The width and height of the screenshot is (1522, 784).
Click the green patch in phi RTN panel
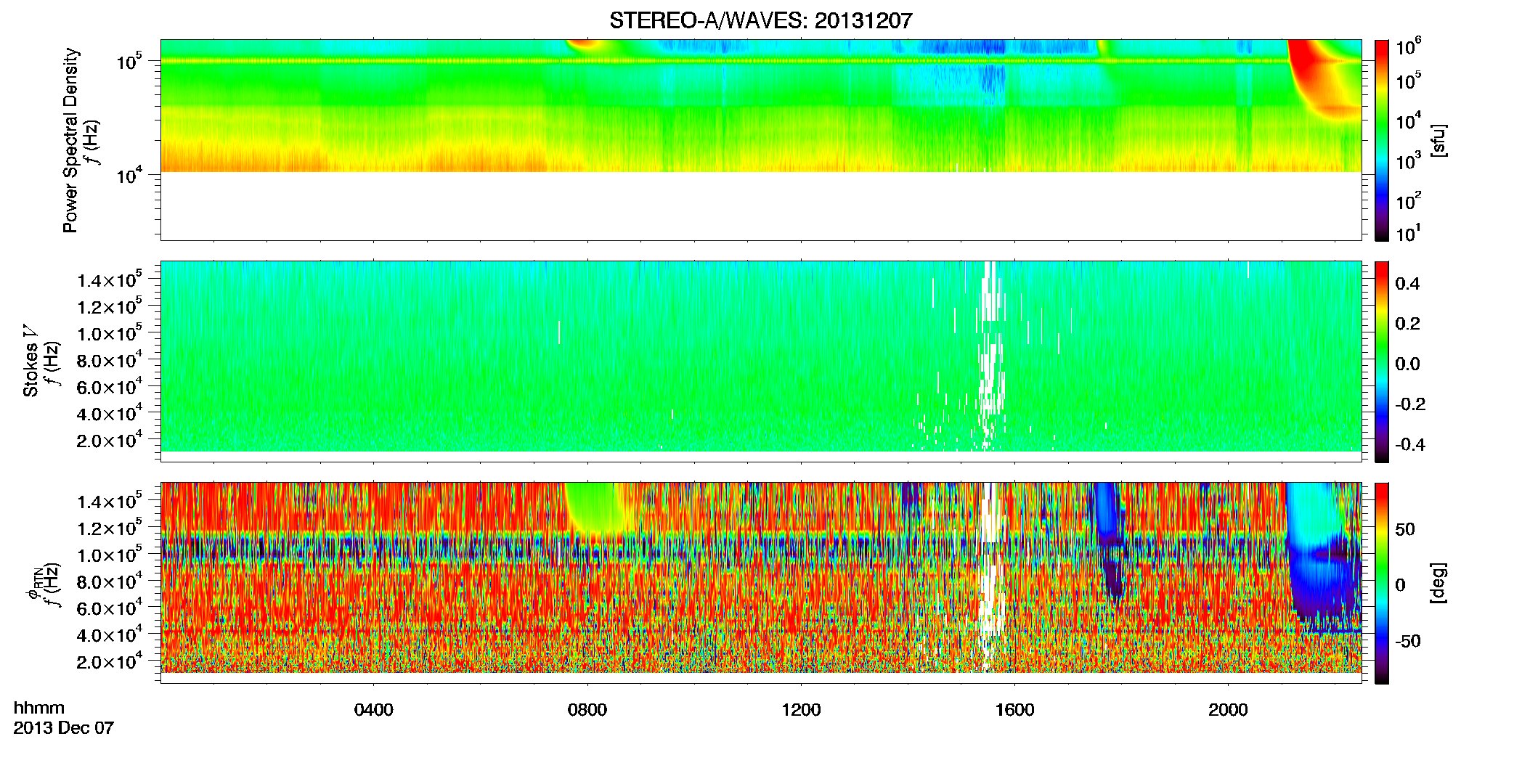tap(597, 507)
